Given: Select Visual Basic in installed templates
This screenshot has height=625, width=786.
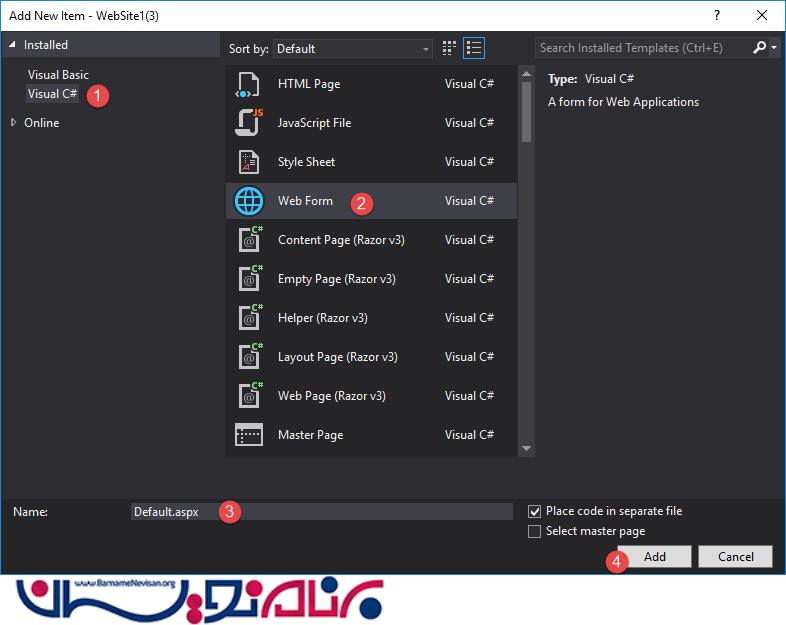Looking at the screenshot, I should click(x=58, y=75).
